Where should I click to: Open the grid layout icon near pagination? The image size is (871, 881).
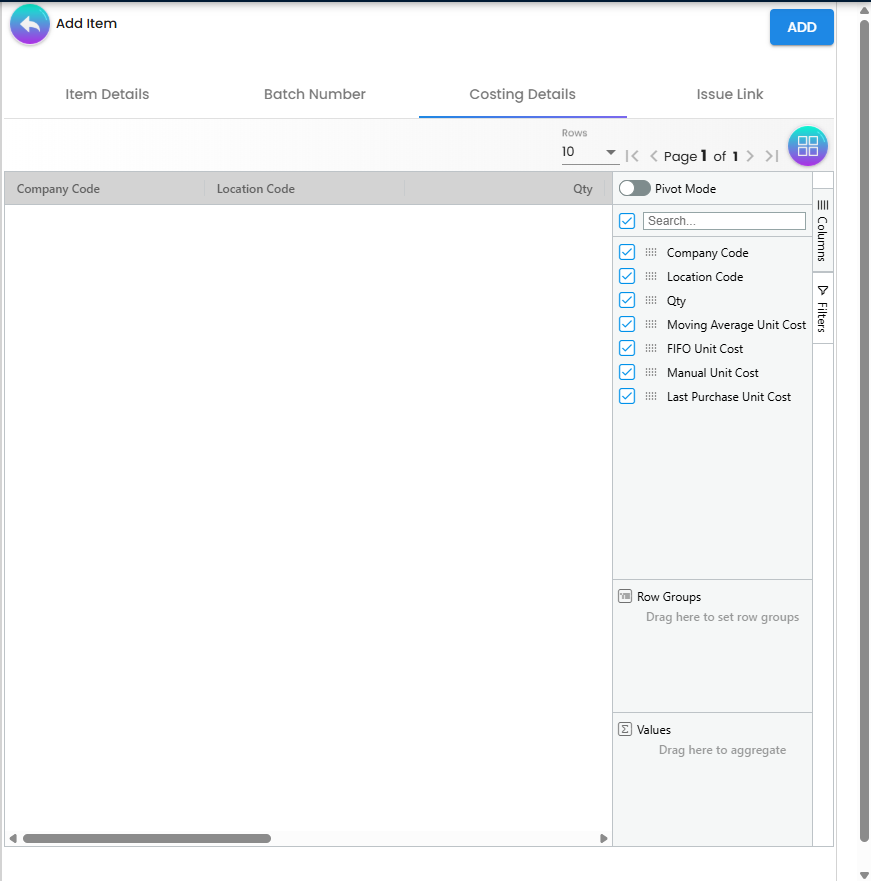point(807,146)
